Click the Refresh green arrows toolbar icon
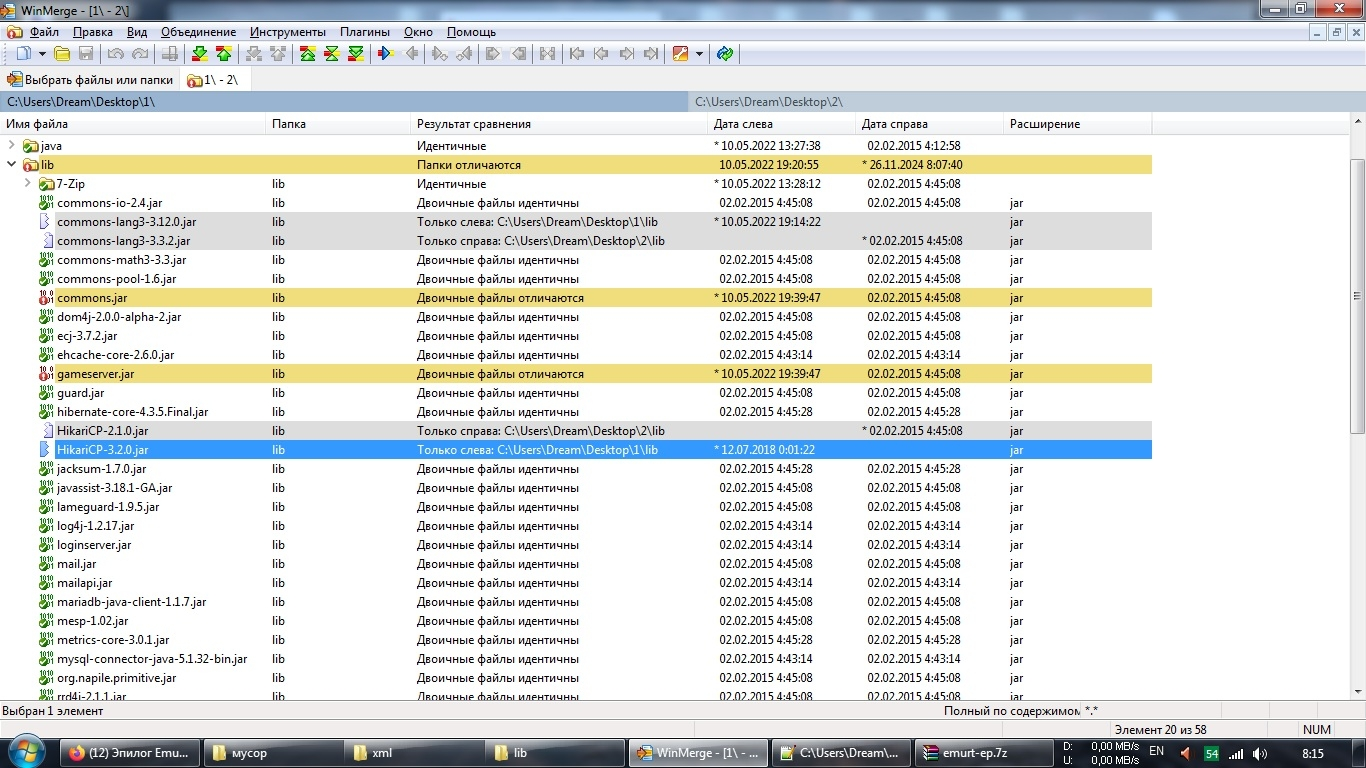Viewport: 1366px width, 768px height. pos(726,54)
